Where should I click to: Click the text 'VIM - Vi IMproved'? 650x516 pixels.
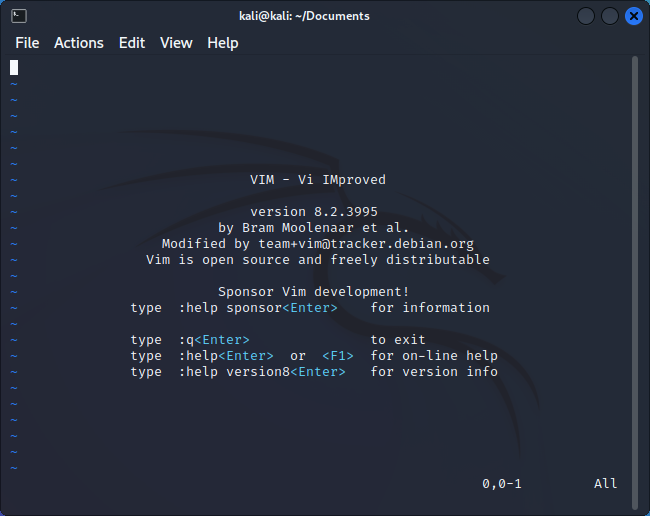coord(318,180)
